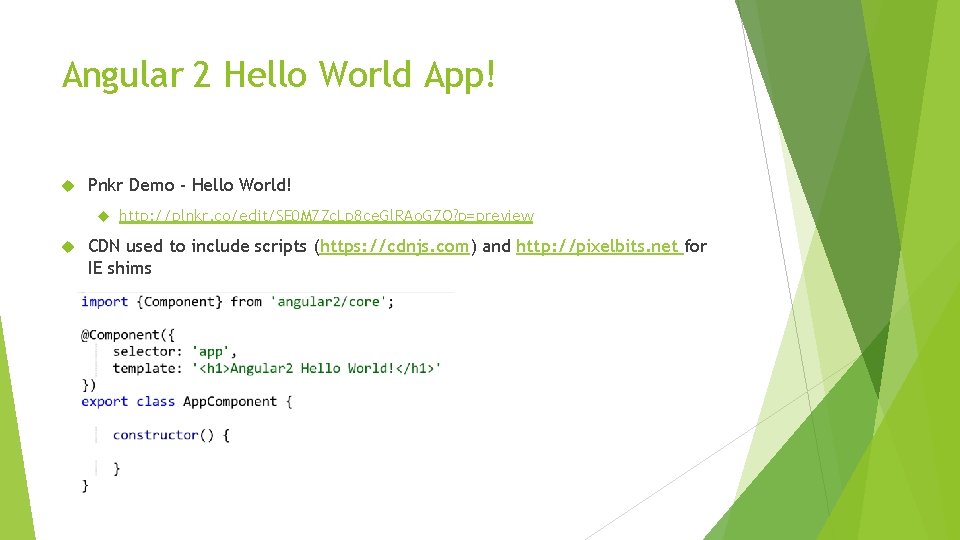
Task: Click the selector: 'app' code line
Action: coord(174,351)
